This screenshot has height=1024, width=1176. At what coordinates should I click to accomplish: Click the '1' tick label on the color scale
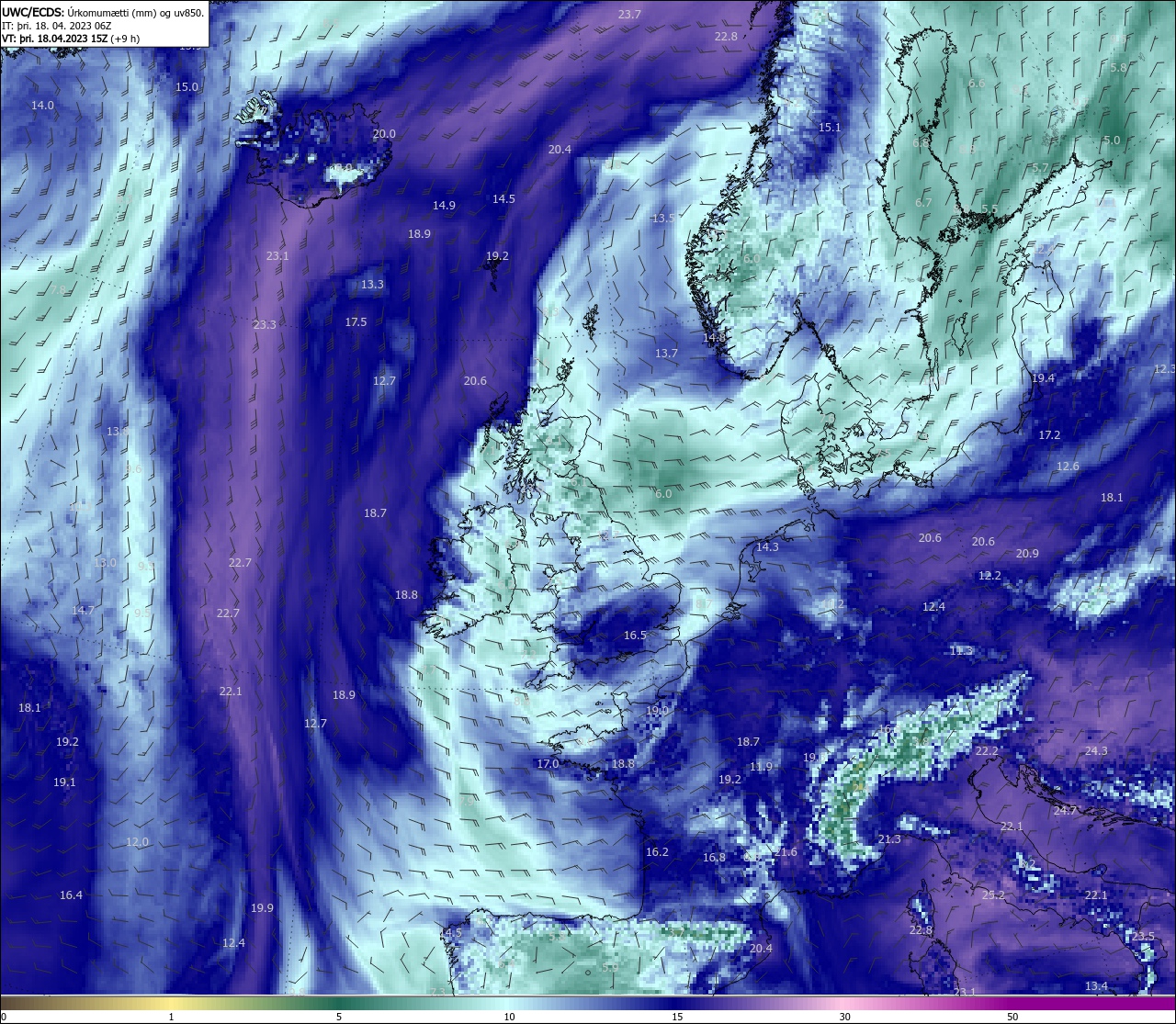coord(171,1017)
